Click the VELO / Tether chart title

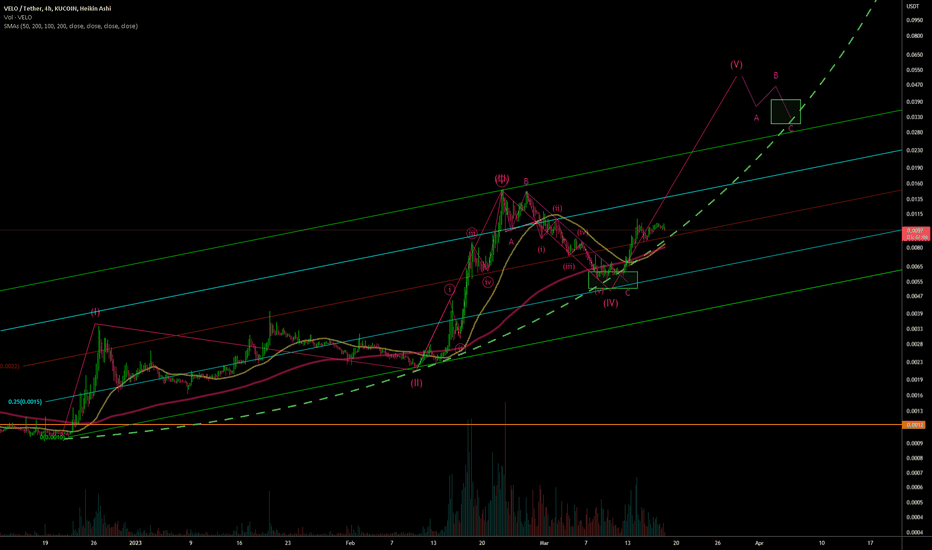pyautogui.click(x=57, y=8)
